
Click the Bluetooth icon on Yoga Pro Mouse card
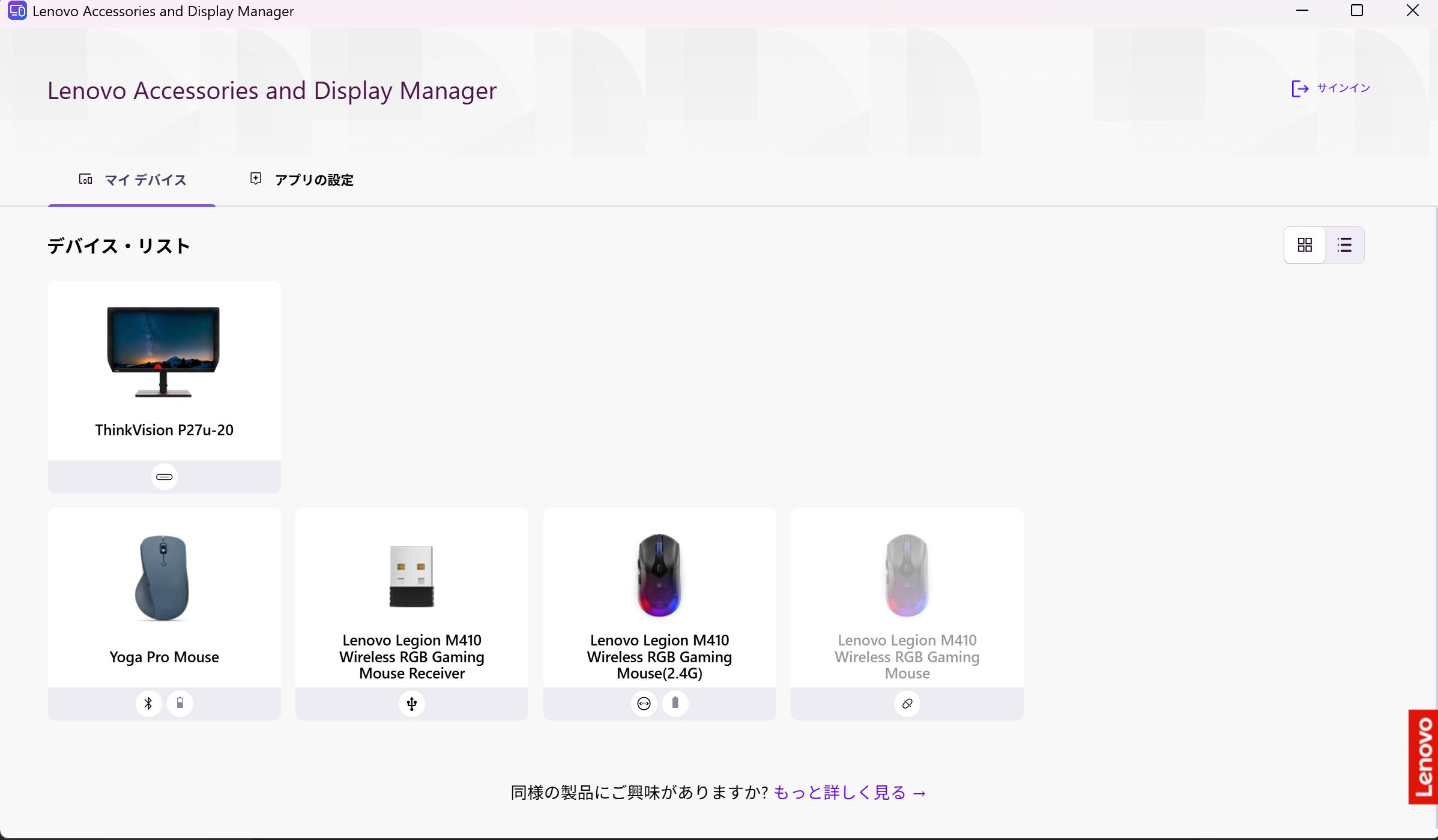pyautogui.click(x=148, y=703)
